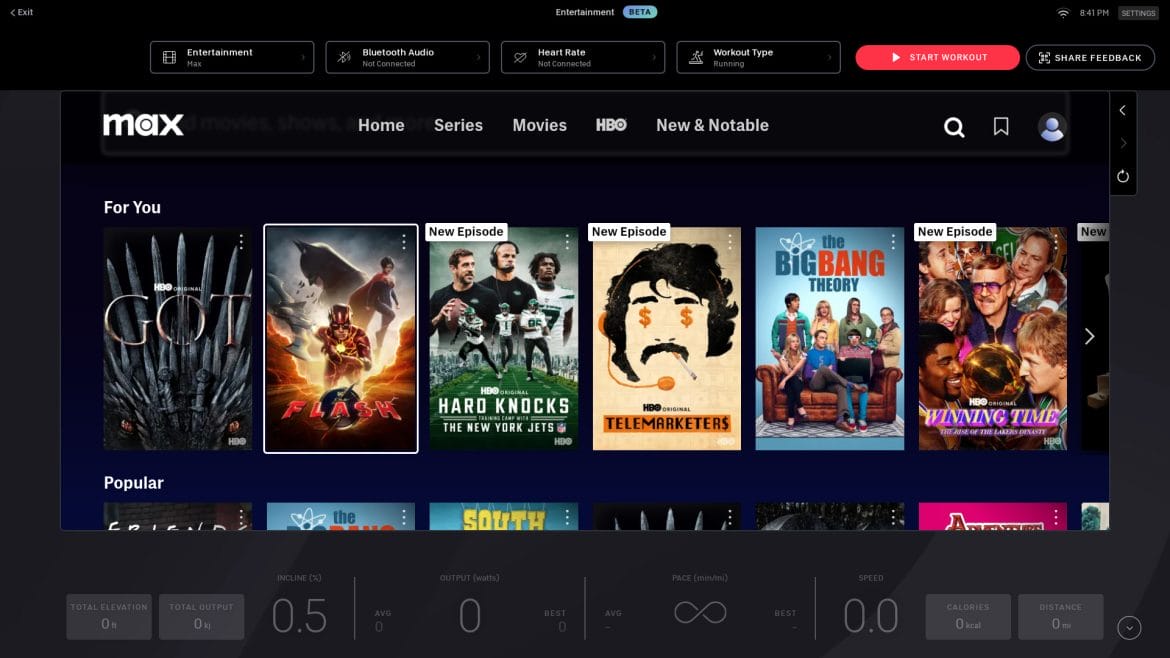The image size is (1170, 658).
Task: Open Max search icon
Action: click(x=954, y=127)
